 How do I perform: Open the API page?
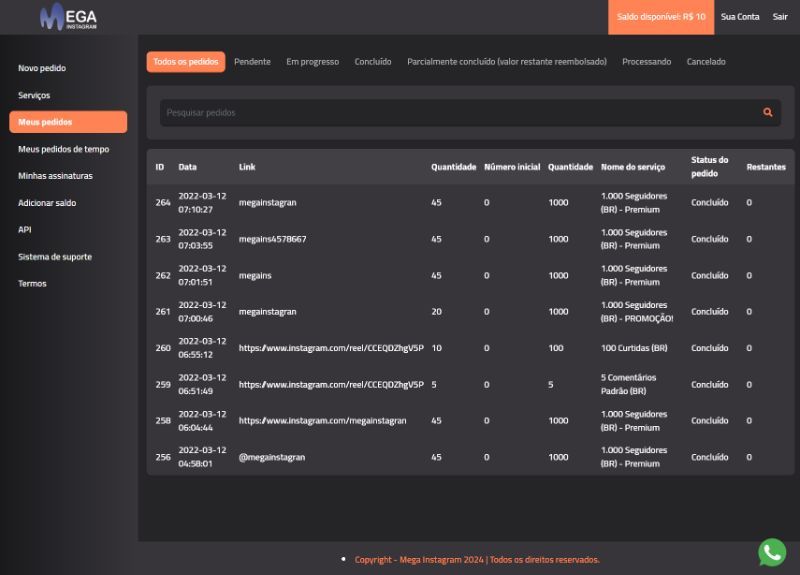(24, 230)
